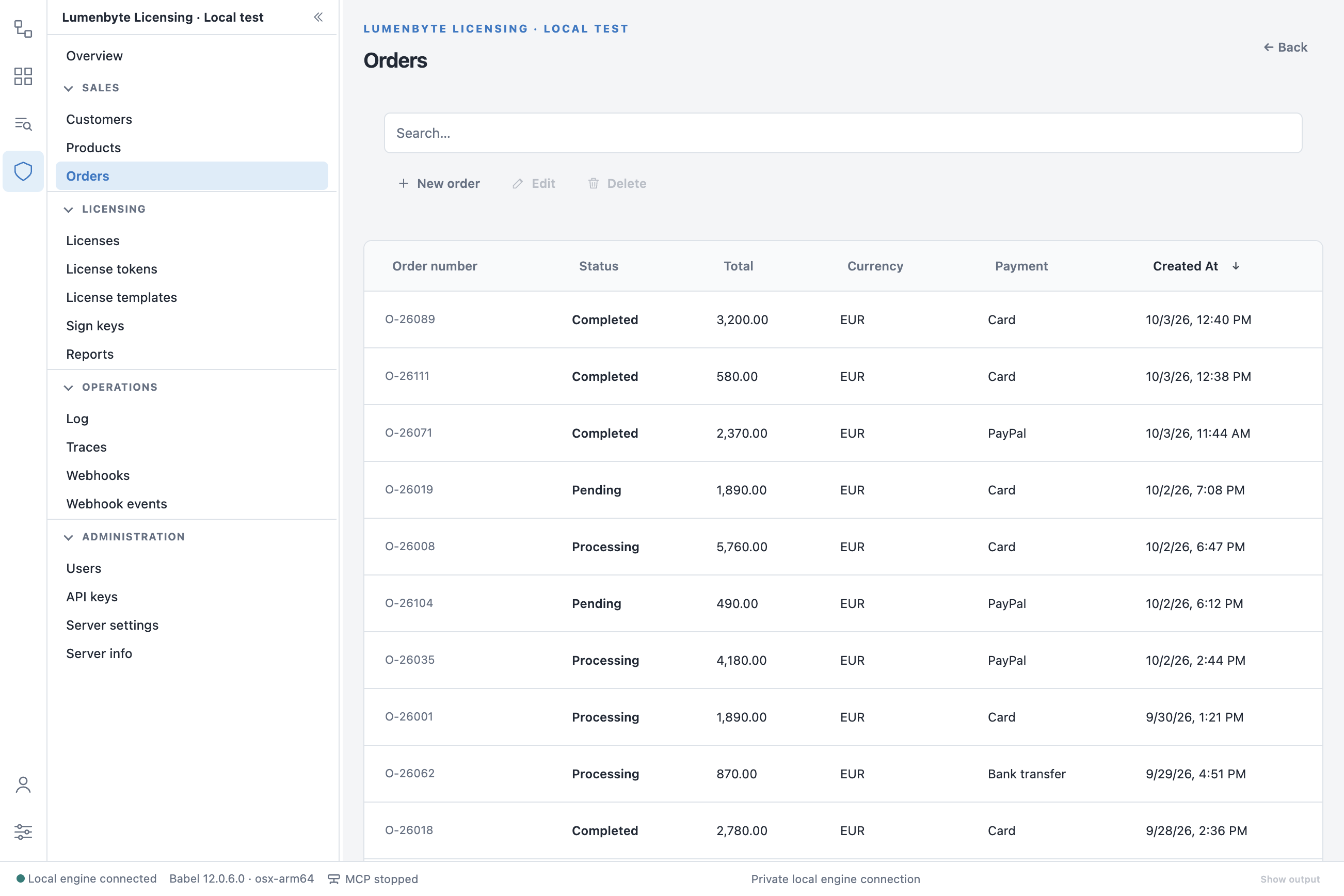Collapse the SALES section
1344x896 pixels.
tap(69, 88)
